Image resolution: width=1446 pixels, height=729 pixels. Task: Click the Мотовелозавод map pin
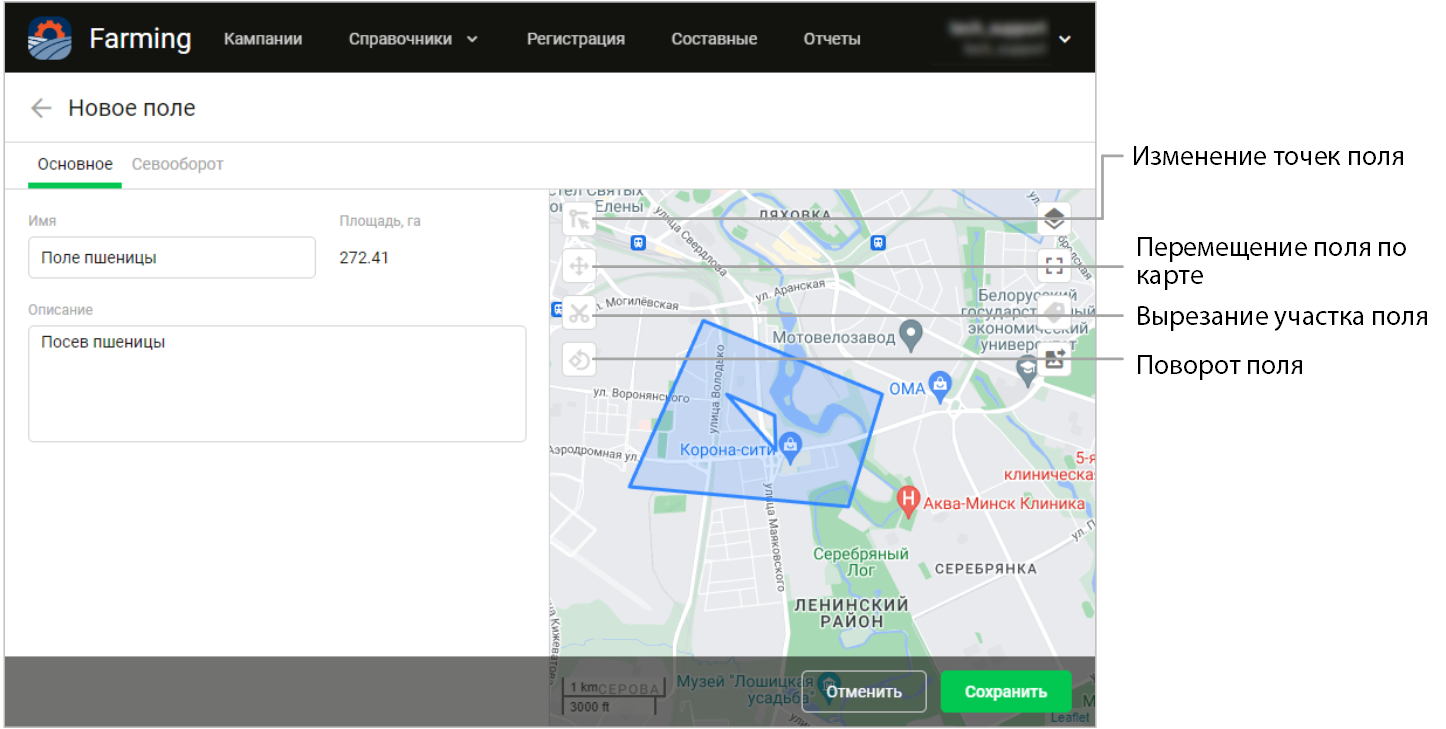point(910,335)
